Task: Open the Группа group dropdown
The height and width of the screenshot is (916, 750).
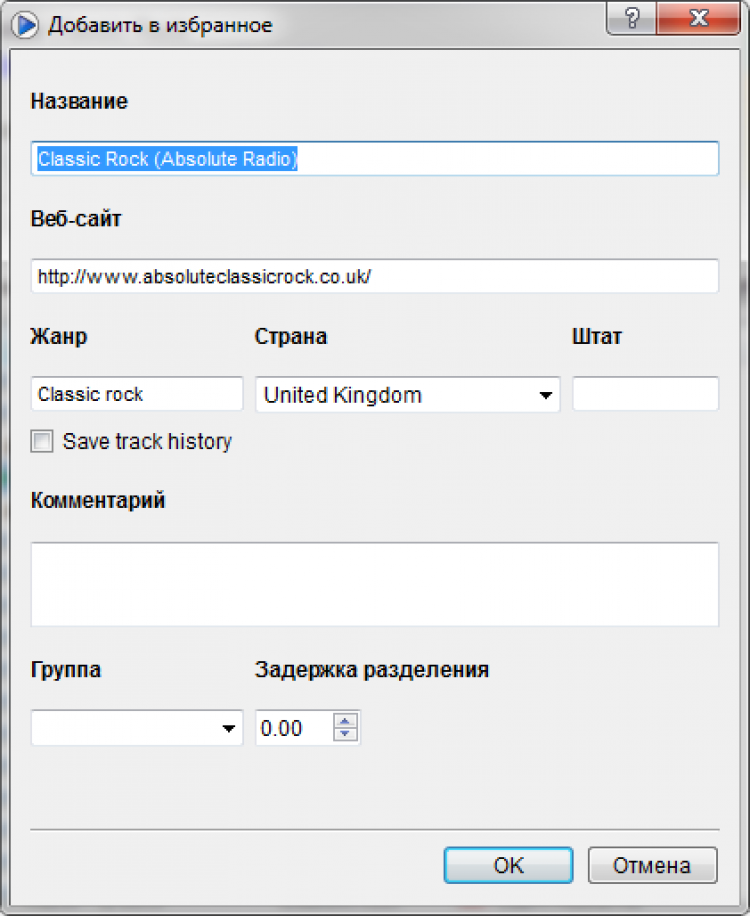Action: [x=228, y=729]
